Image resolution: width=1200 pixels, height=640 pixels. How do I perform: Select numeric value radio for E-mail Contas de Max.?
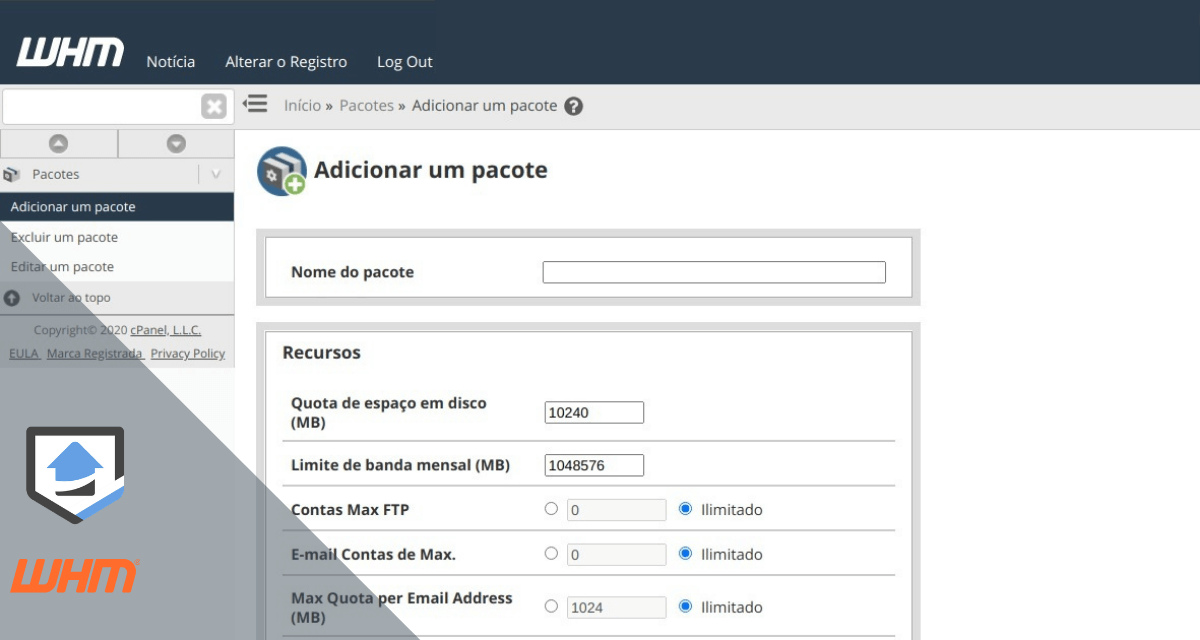[551, 553]
